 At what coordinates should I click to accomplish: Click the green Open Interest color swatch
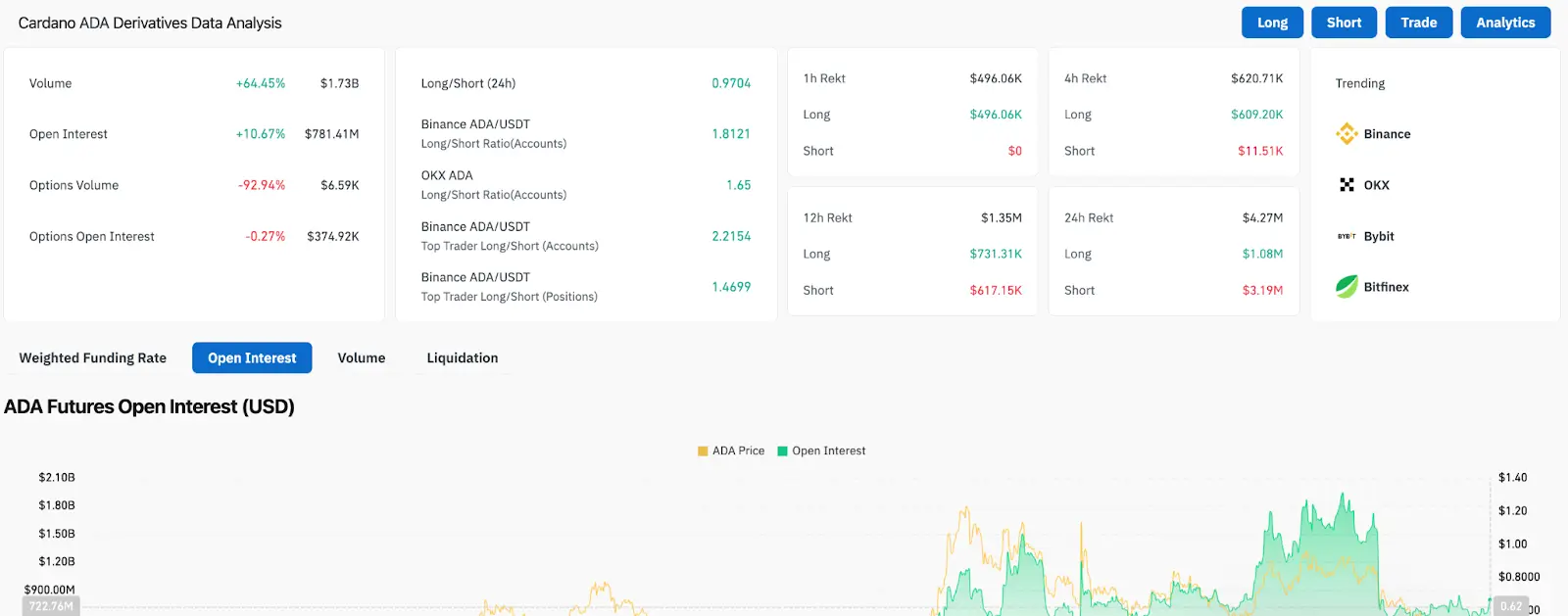(x=782, y=451)
